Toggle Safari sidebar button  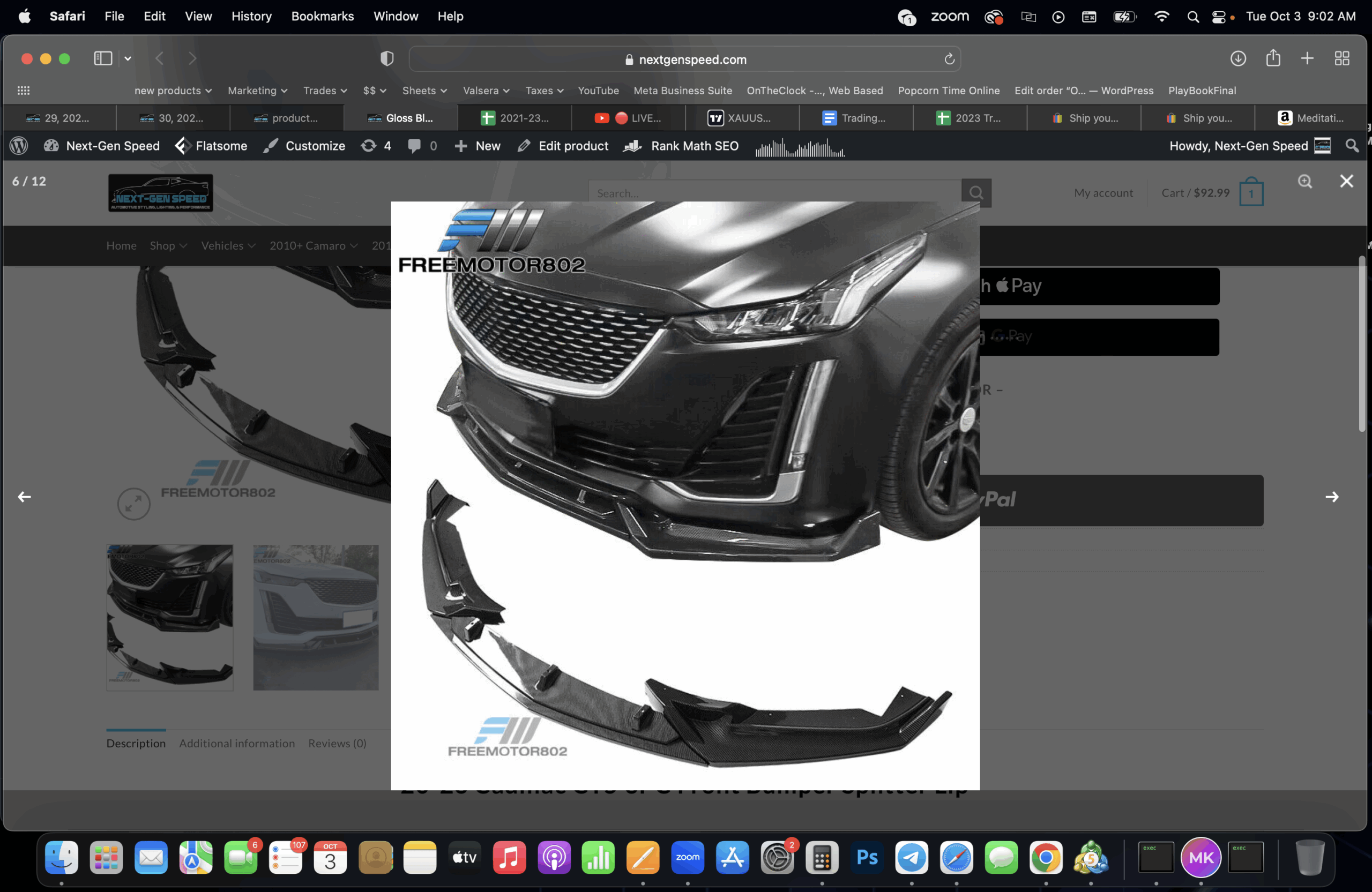click(x=103, y=58)
